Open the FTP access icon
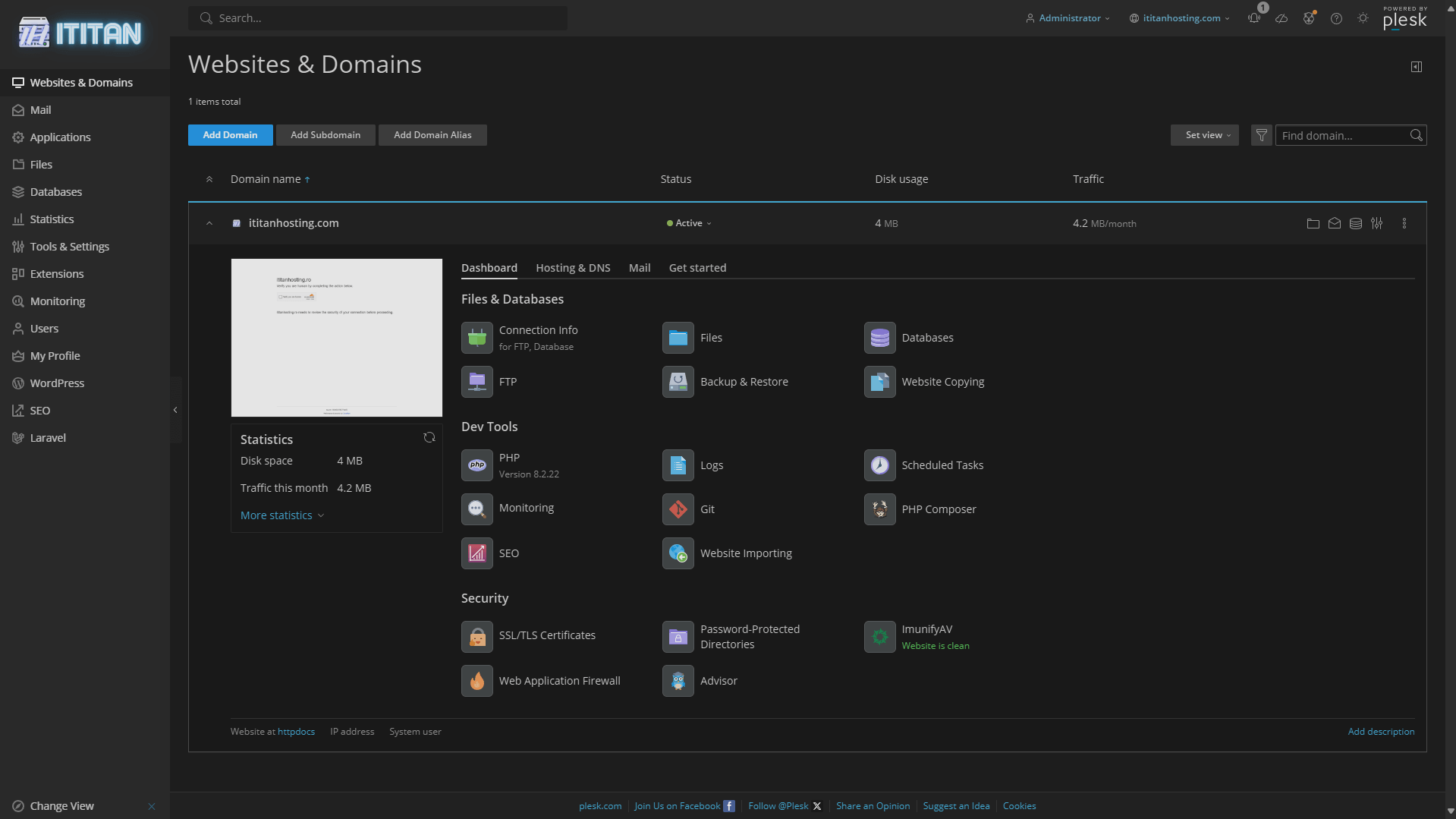Screen dimensions: 1456x819 point(477,382)
